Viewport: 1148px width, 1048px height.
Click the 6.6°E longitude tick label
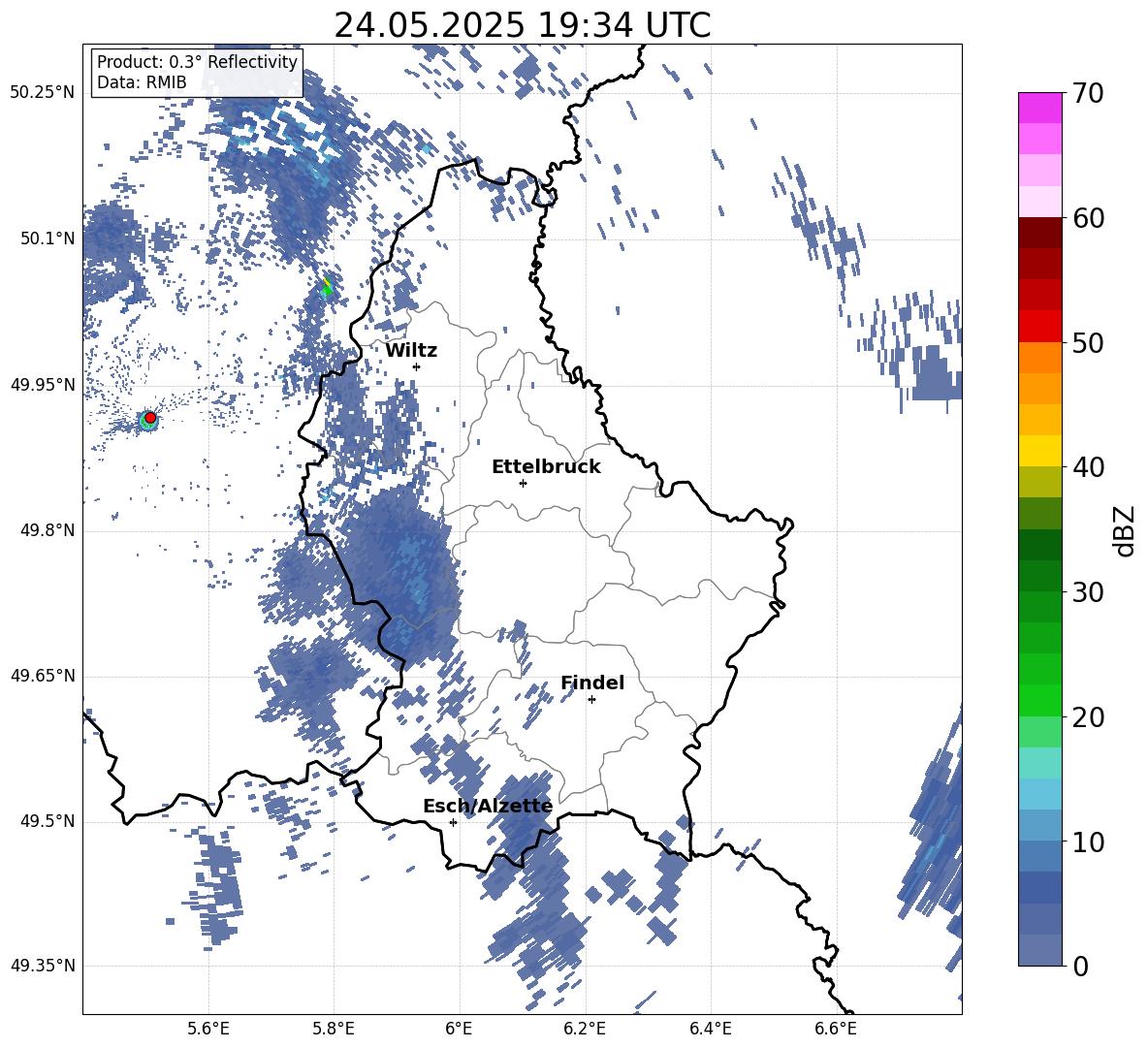tap(836, 1029)
